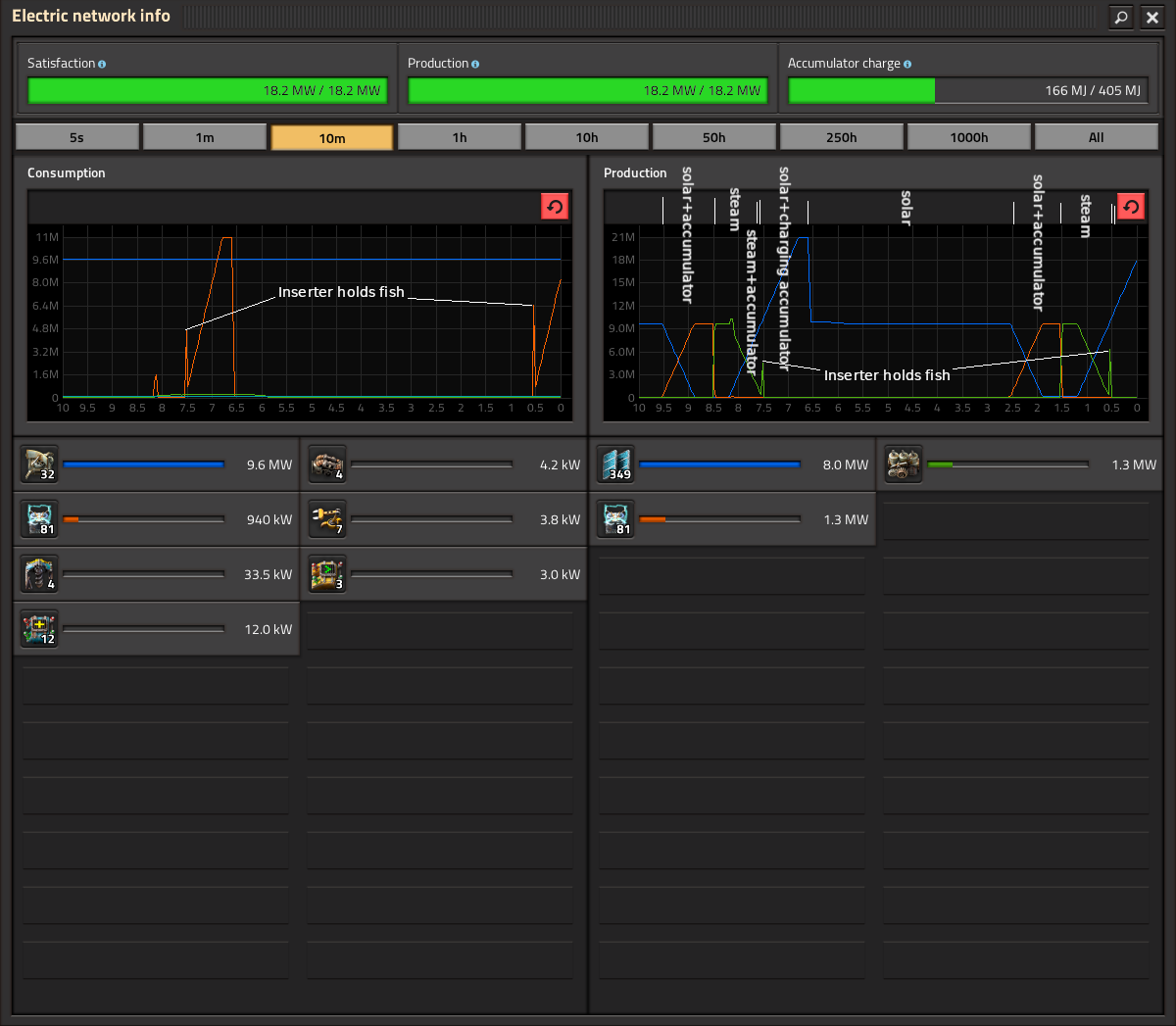
Task: Click the mining drill icon showing 32
Action: 40,464
